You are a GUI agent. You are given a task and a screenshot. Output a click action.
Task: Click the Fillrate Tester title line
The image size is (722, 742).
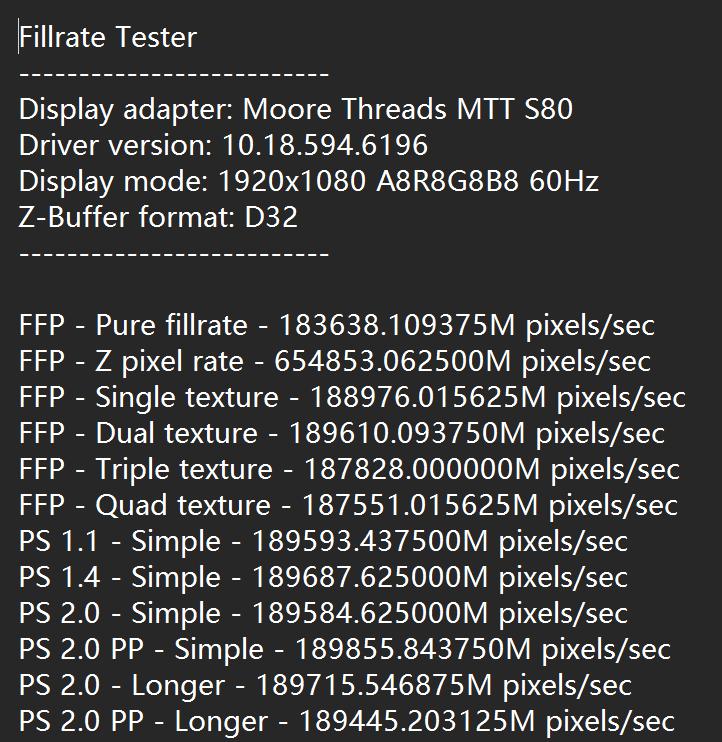point(108,38)
